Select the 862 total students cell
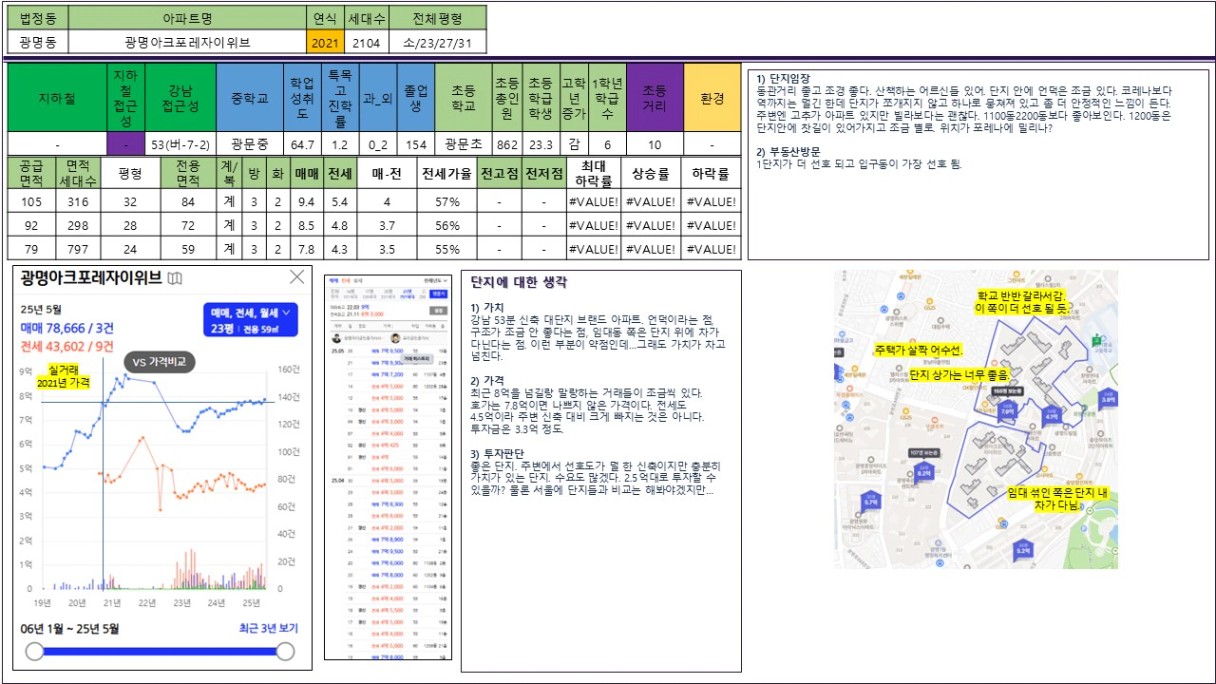This screenshot has width=1216, height=684. coord(507,145)
